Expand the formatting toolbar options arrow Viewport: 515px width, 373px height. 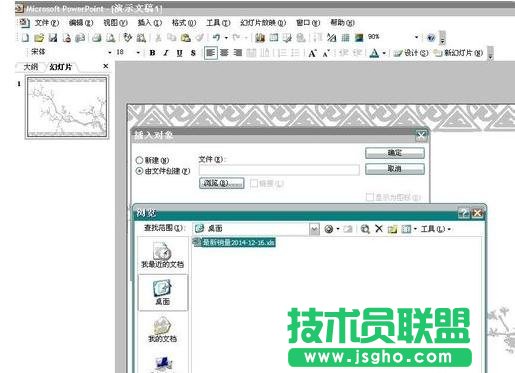pyautogui.click(x=490, y=53)
